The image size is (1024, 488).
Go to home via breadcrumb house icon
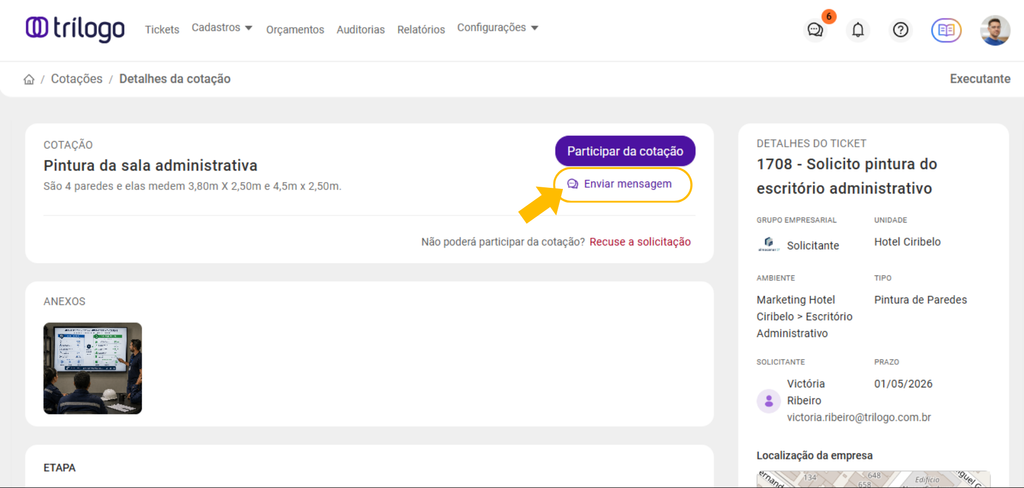tap(29, 79)
